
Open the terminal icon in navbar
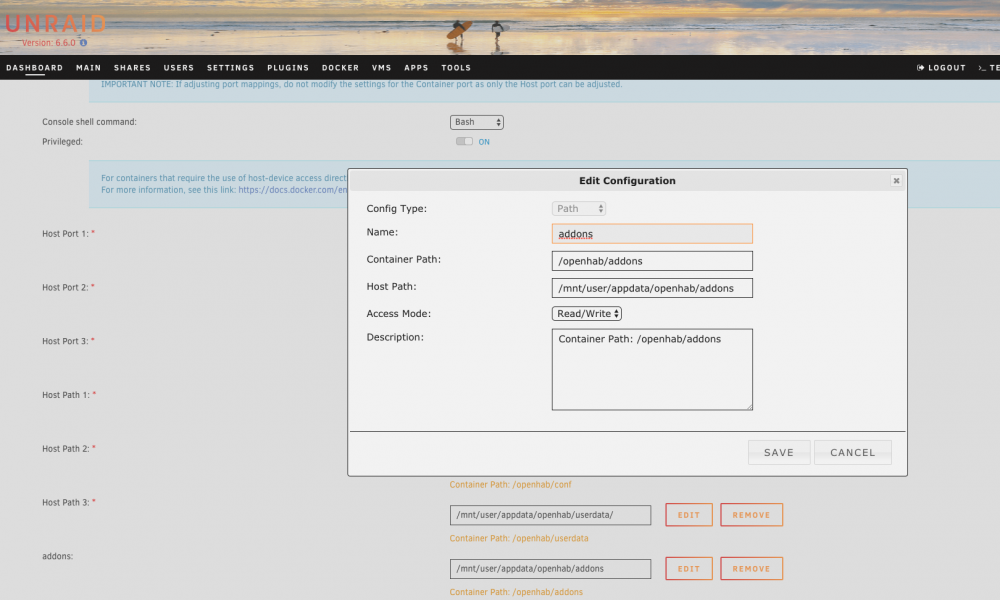tap(982, 68)
